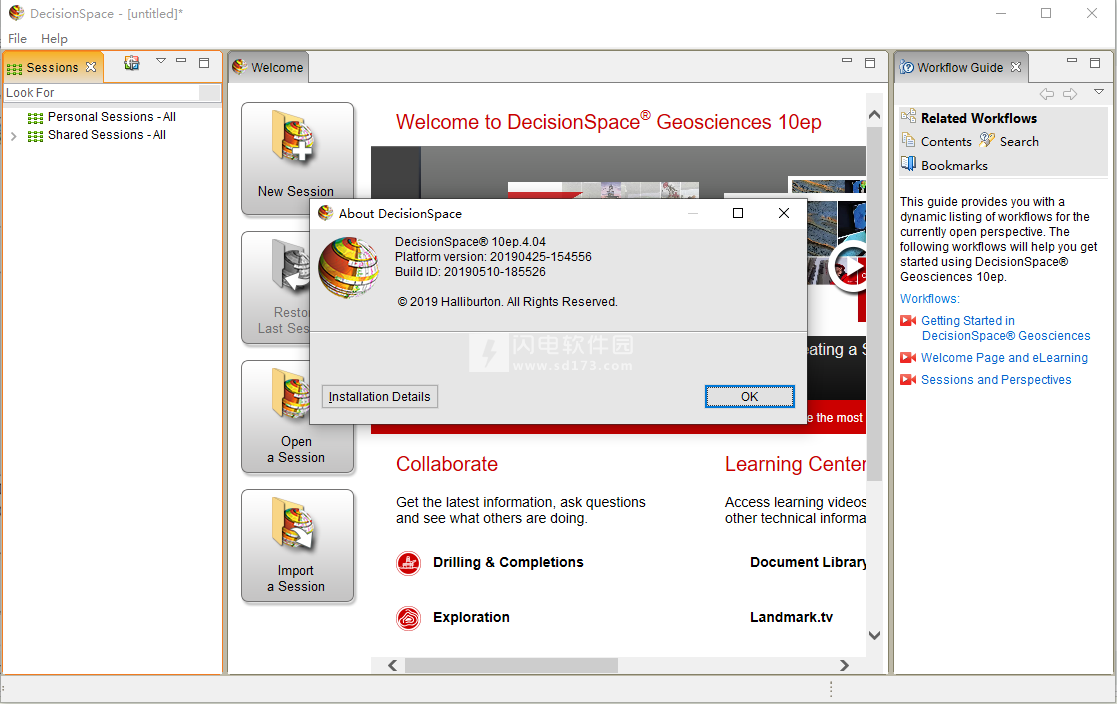Click the horizontal scrollbar right arrow

844,666
